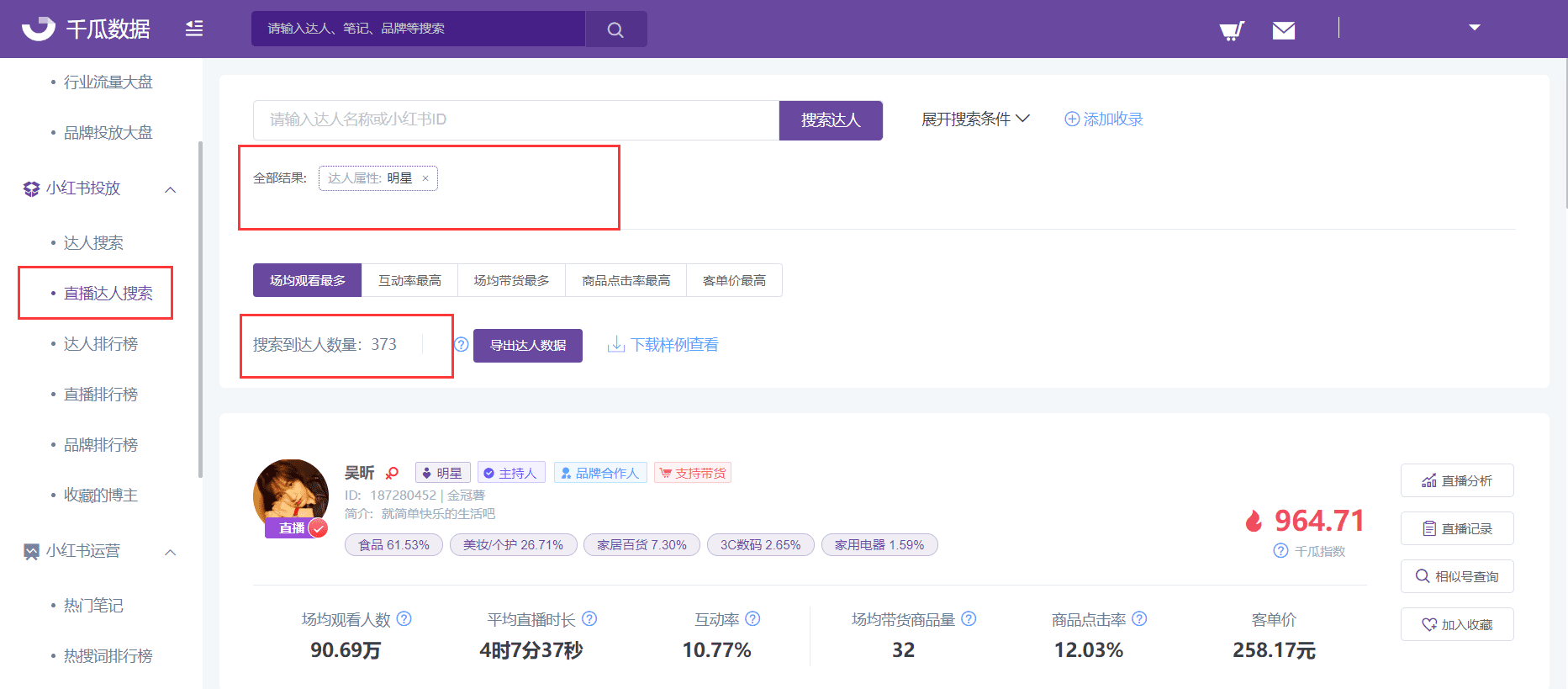Click the help icon beside 千瓜指数
The width and height of the screenshot is (1568, 689).
click(x=1281, y=551)
